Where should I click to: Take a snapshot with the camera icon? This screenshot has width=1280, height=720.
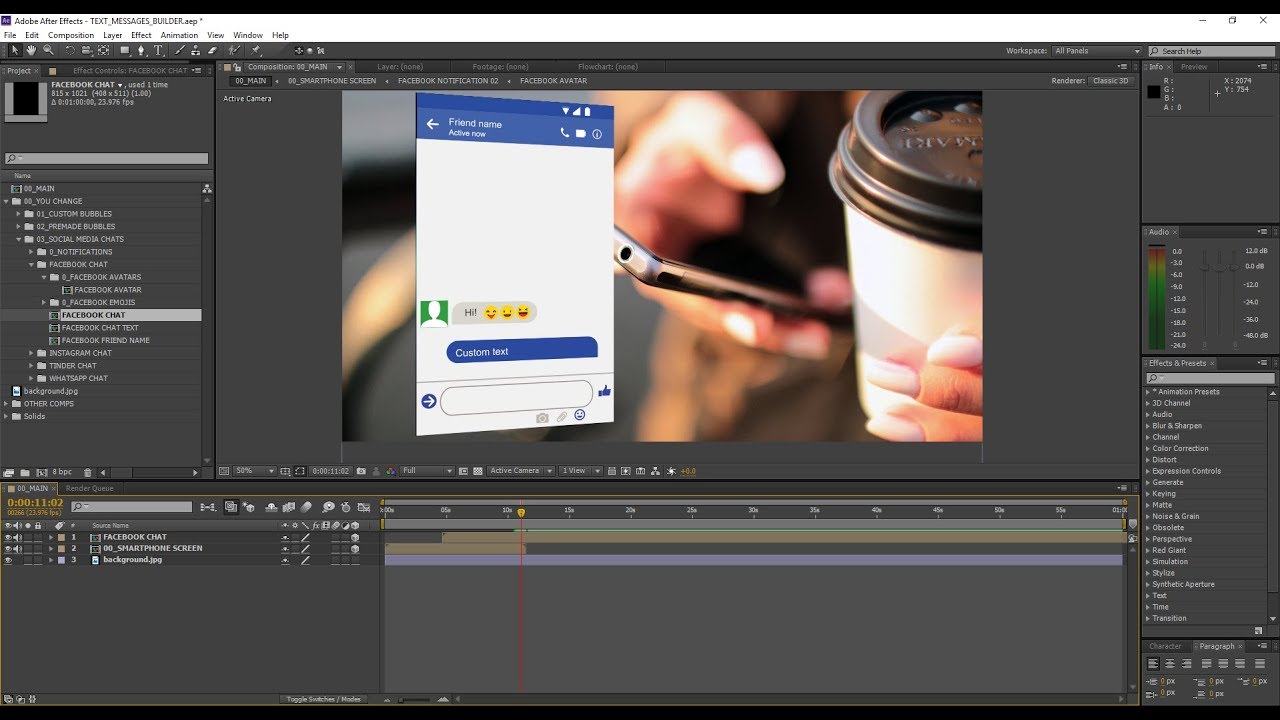pos(361,471)
